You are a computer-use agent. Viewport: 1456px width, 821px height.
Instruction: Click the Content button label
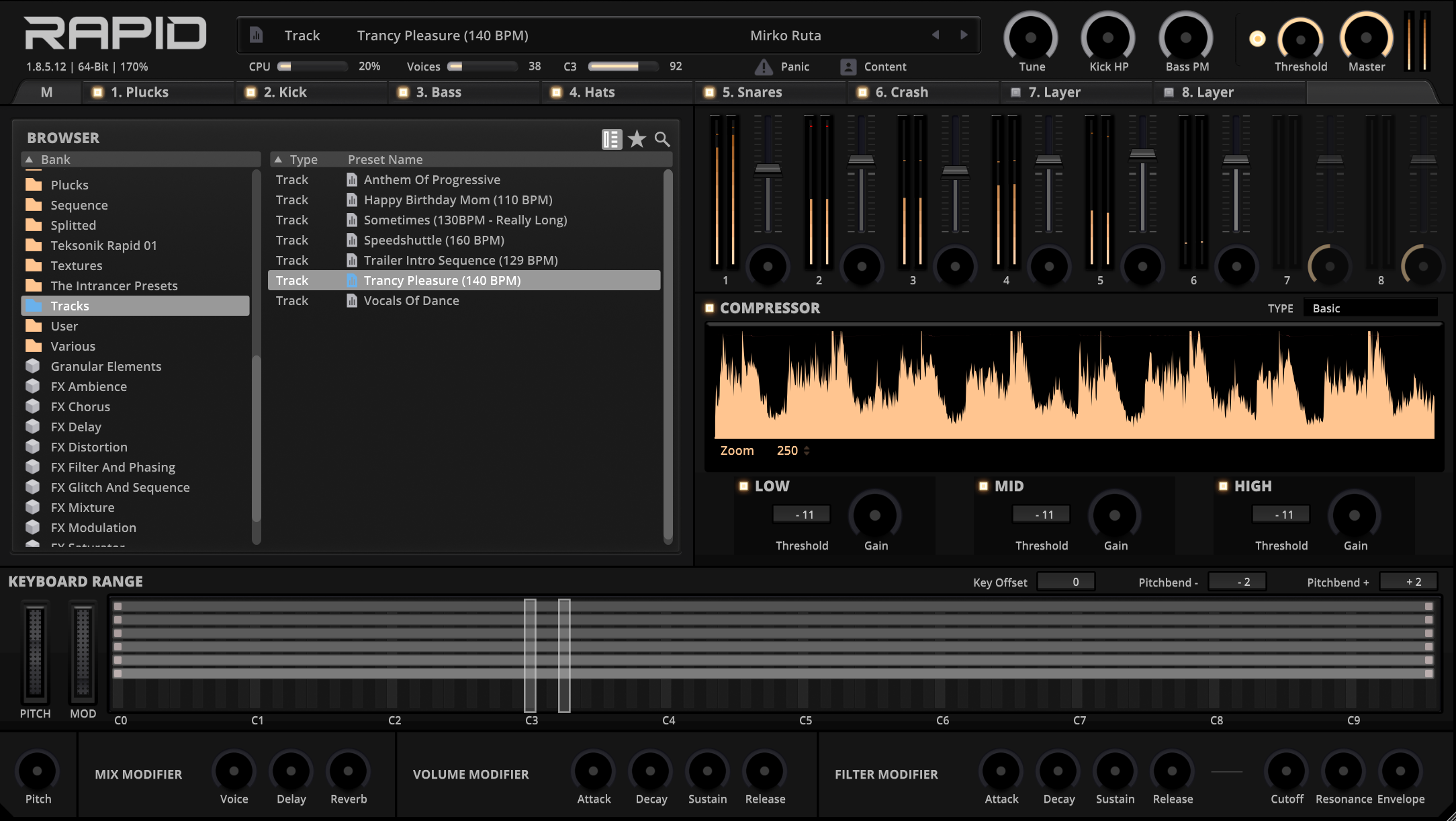click(885, 67)
